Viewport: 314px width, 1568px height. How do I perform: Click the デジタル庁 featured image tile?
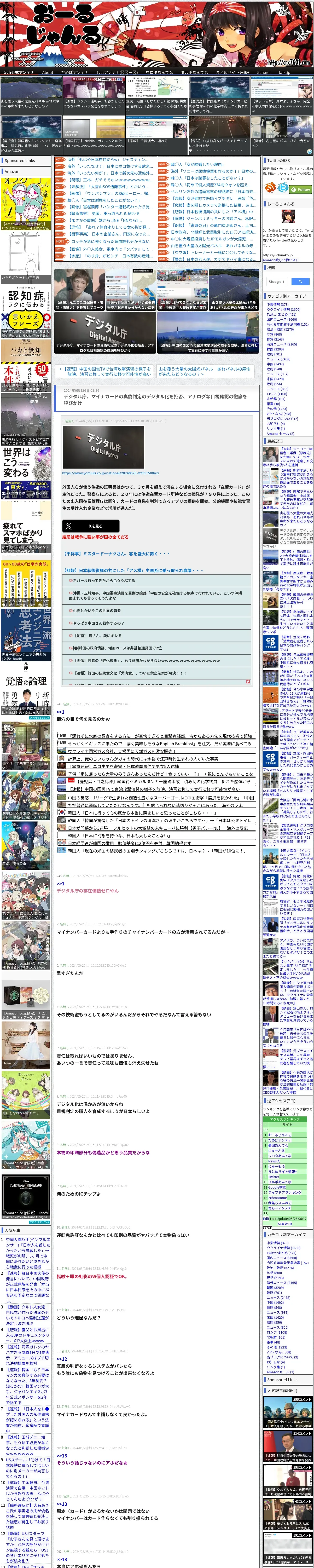pos(105,332)
